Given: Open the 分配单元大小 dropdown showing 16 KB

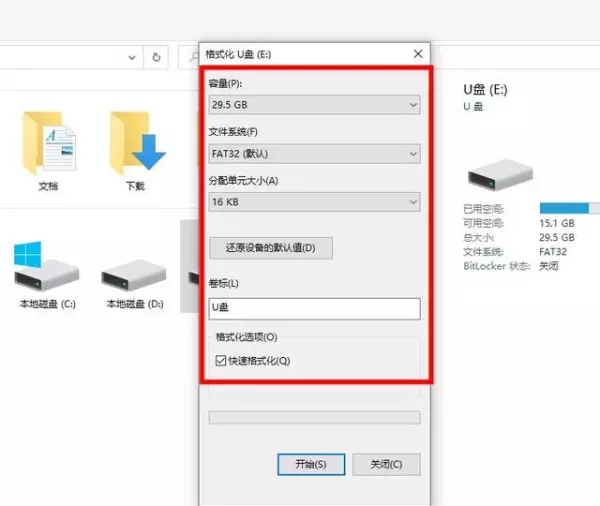Looking at the screenshot, I should [315, 202].
